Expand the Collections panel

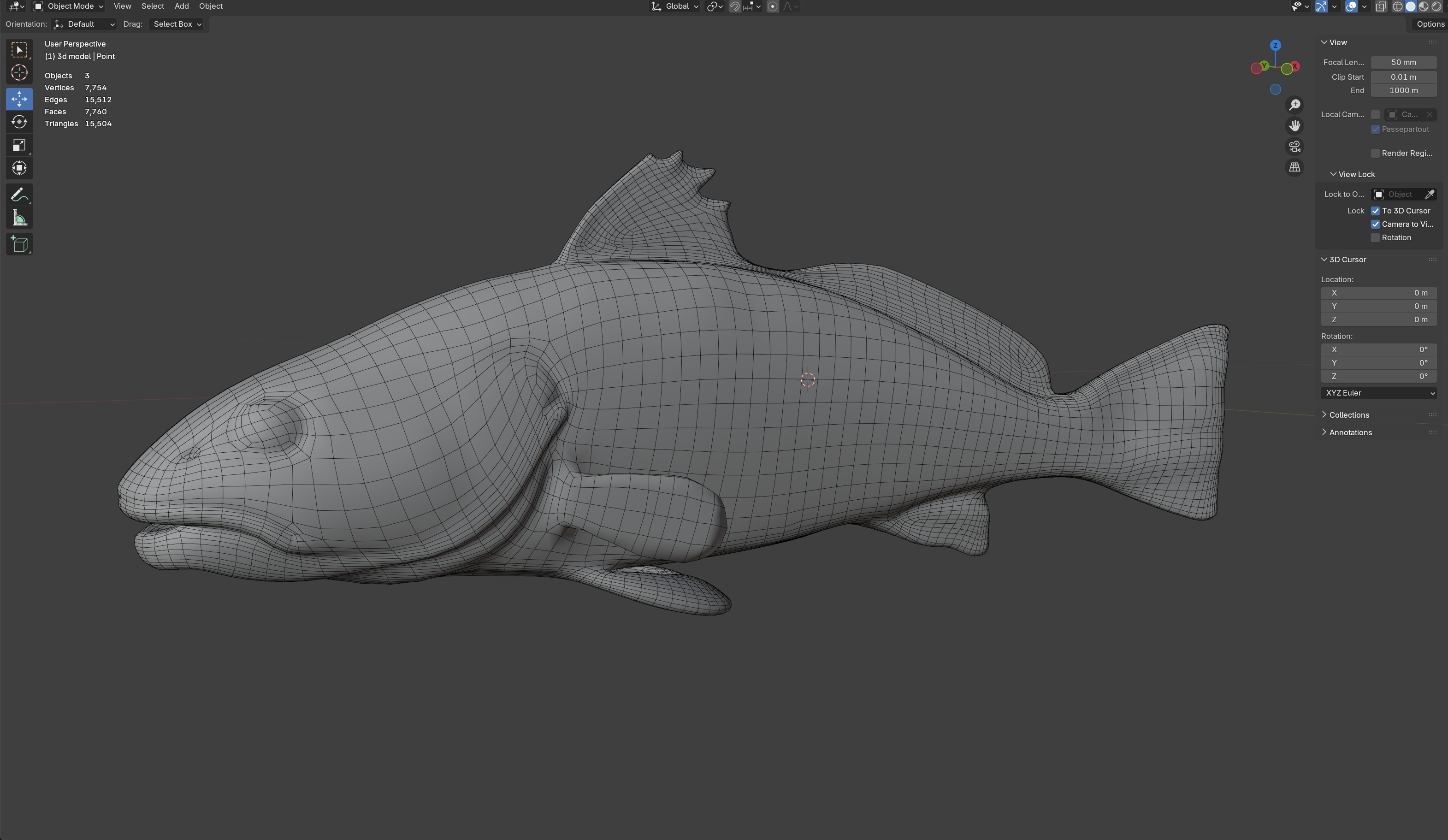1348,415
